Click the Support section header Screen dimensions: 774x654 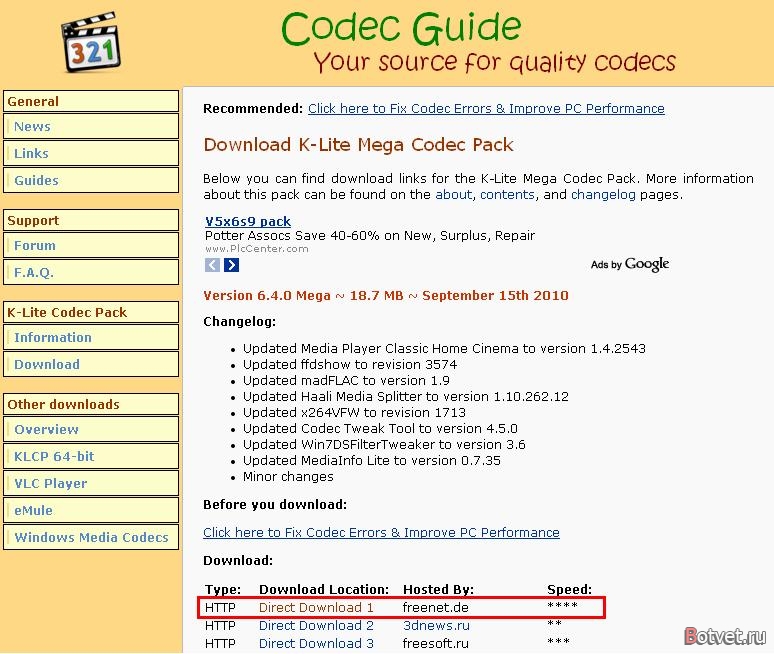tap(91, 220)
